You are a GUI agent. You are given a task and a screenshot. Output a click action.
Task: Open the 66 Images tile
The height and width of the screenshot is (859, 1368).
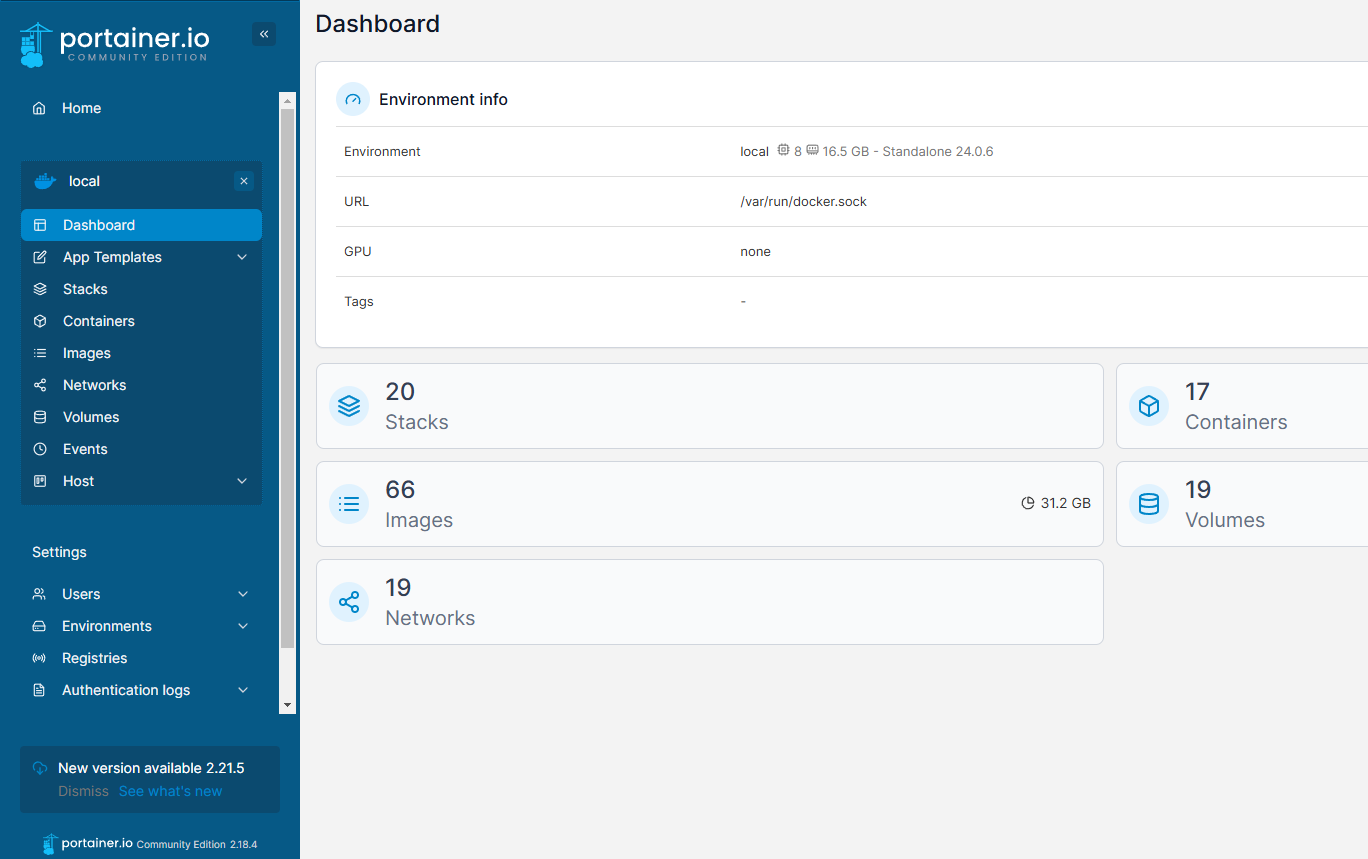point(710,504)
